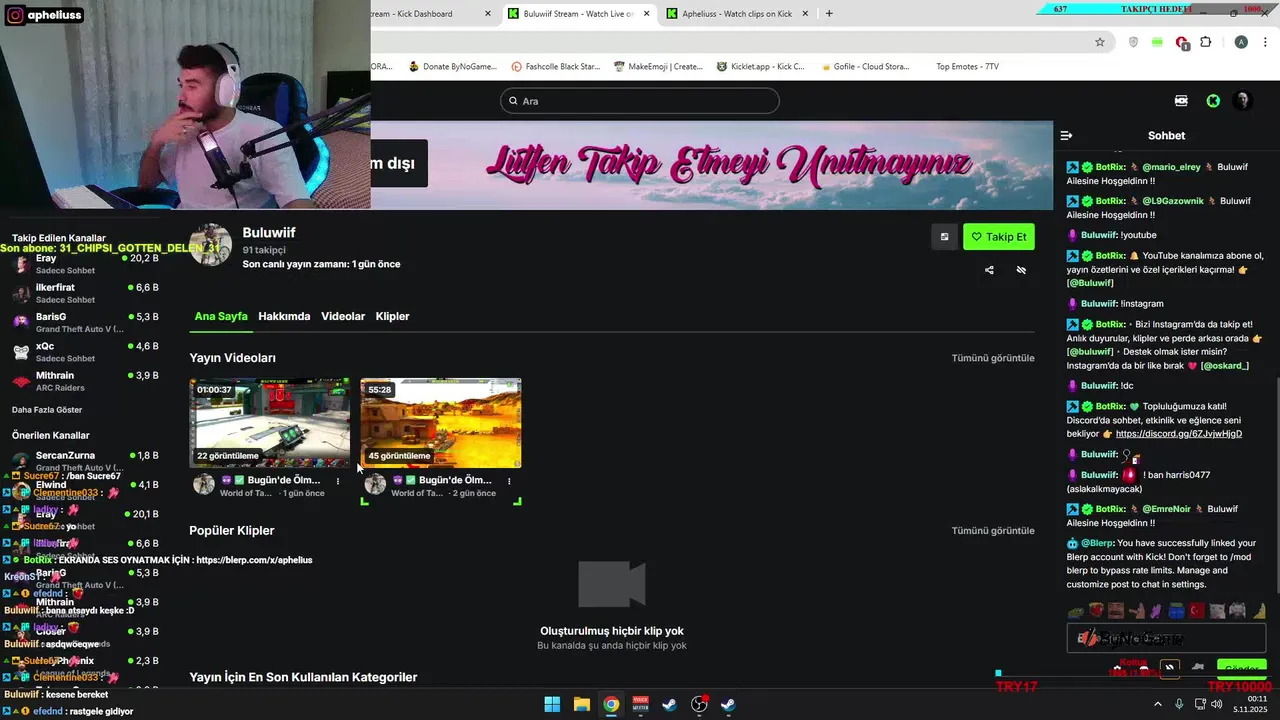Open the Chrome extensions puzzle icon
This screenshot has height=720, width=1280.
tap(1206, 42)
